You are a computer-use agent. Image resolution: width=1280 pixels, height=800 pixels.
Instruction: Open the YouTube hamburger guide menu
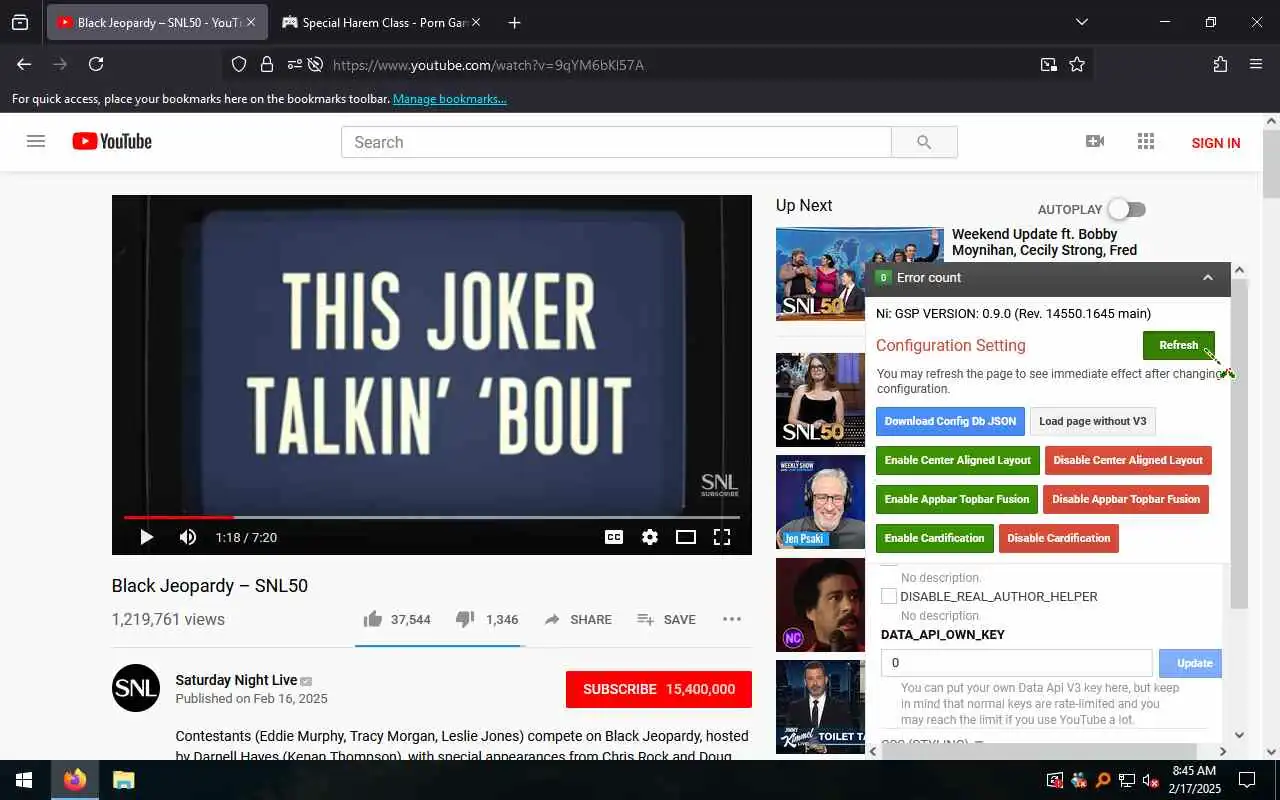[x=36, y=141]
